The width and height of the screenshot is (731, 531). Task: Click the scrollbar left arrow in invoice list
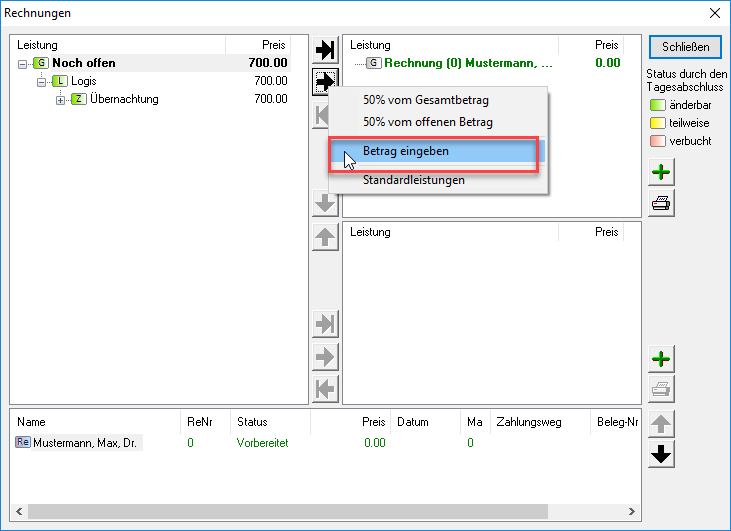[19, 511]
